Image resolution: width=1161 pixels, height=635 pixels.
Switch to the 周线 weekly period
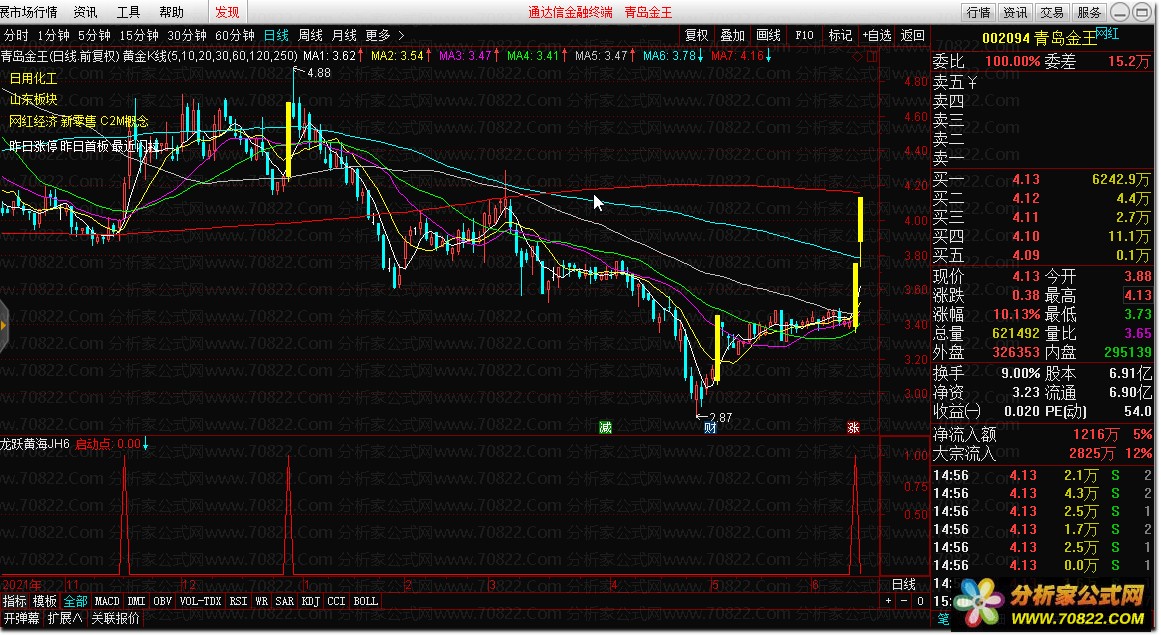pyautogui.click(x=310, y=35)
